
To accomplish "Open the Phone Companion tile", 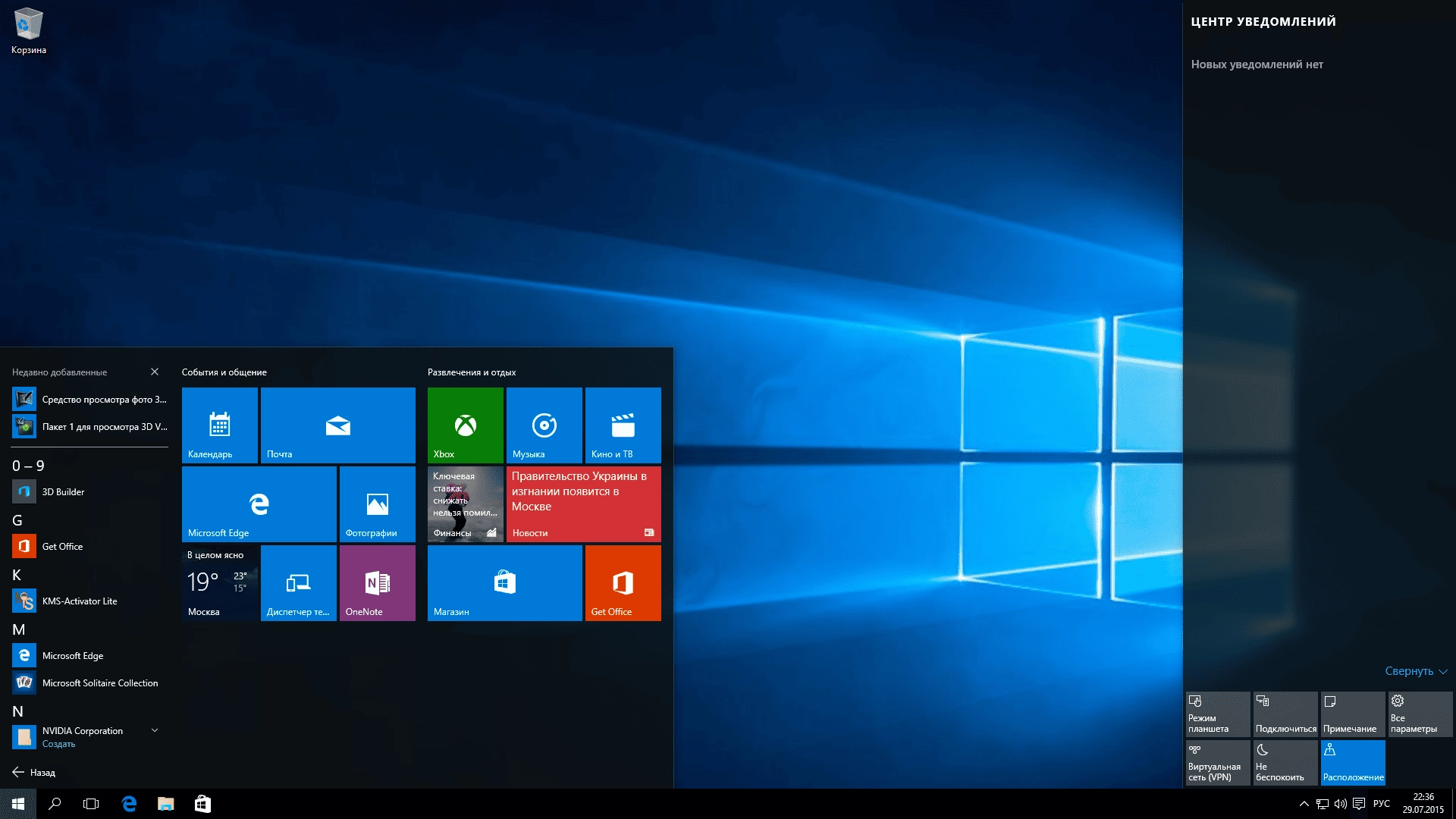I will (x=299, y=583).
